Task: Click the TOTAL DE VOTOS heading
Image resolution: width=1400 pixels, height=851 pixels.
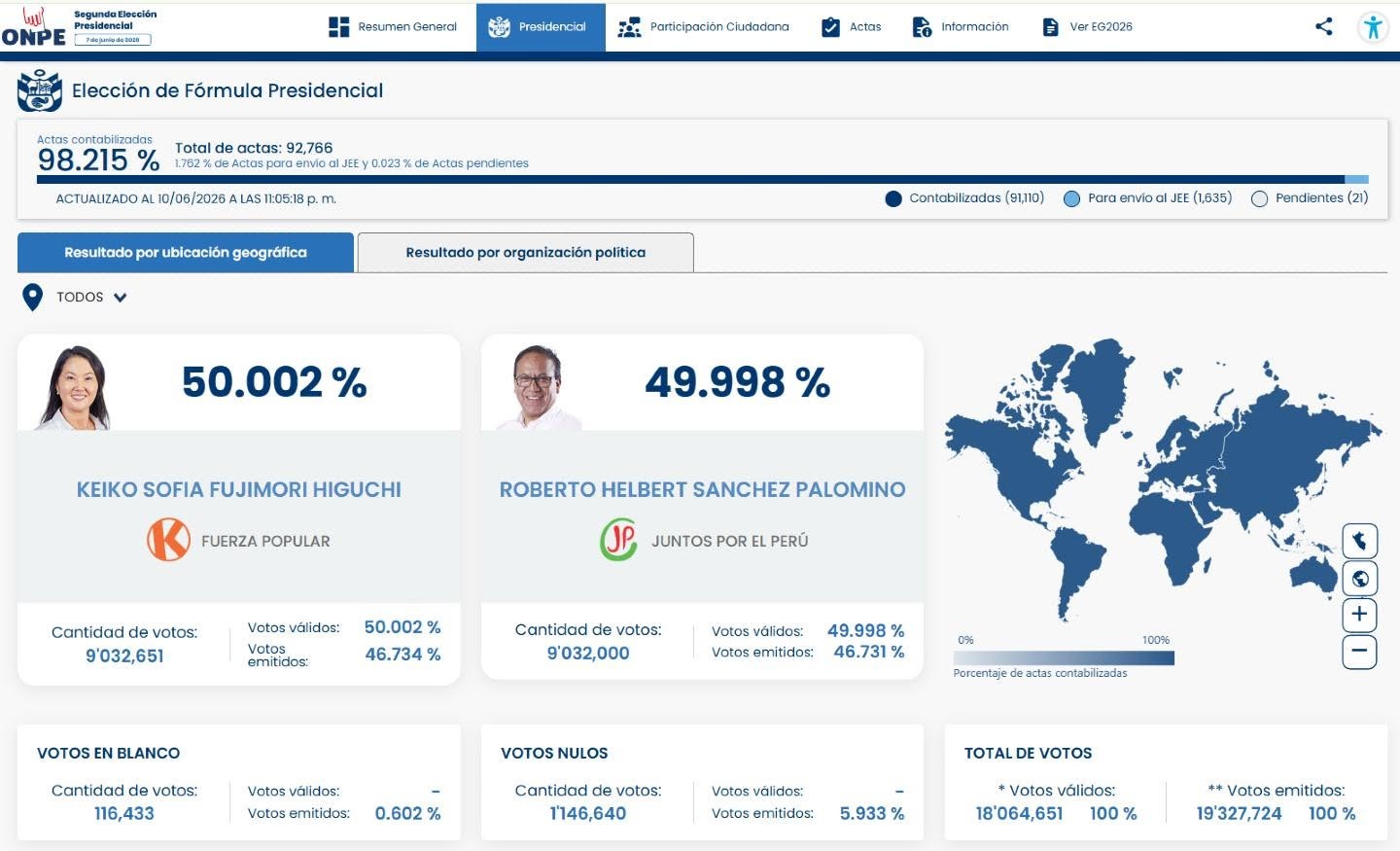Action: click(x=1028, y=754)
